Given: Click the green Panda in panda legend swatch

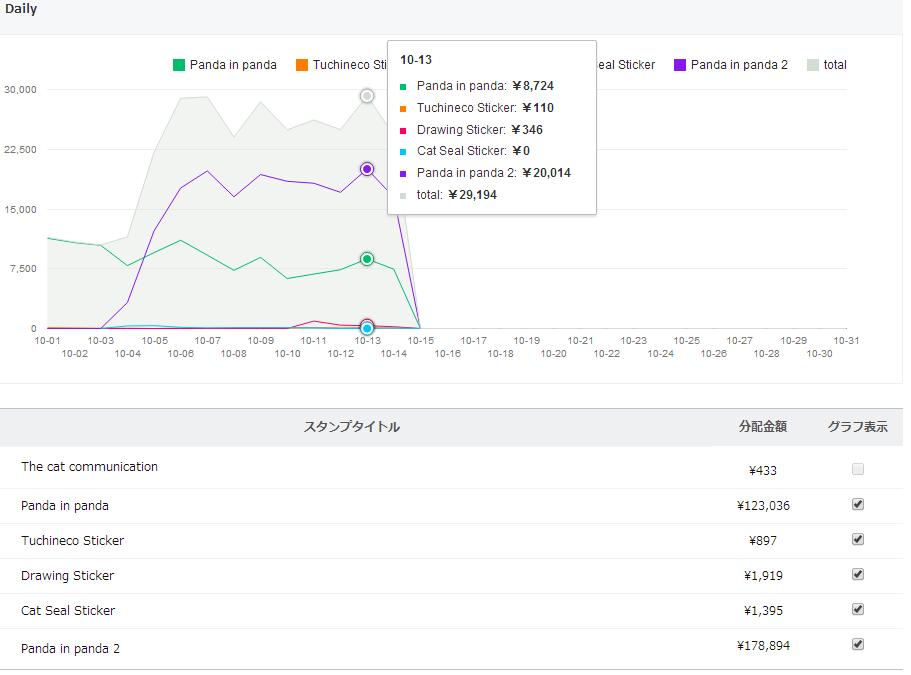Looking at the screenshot, I should pos(179,65).
